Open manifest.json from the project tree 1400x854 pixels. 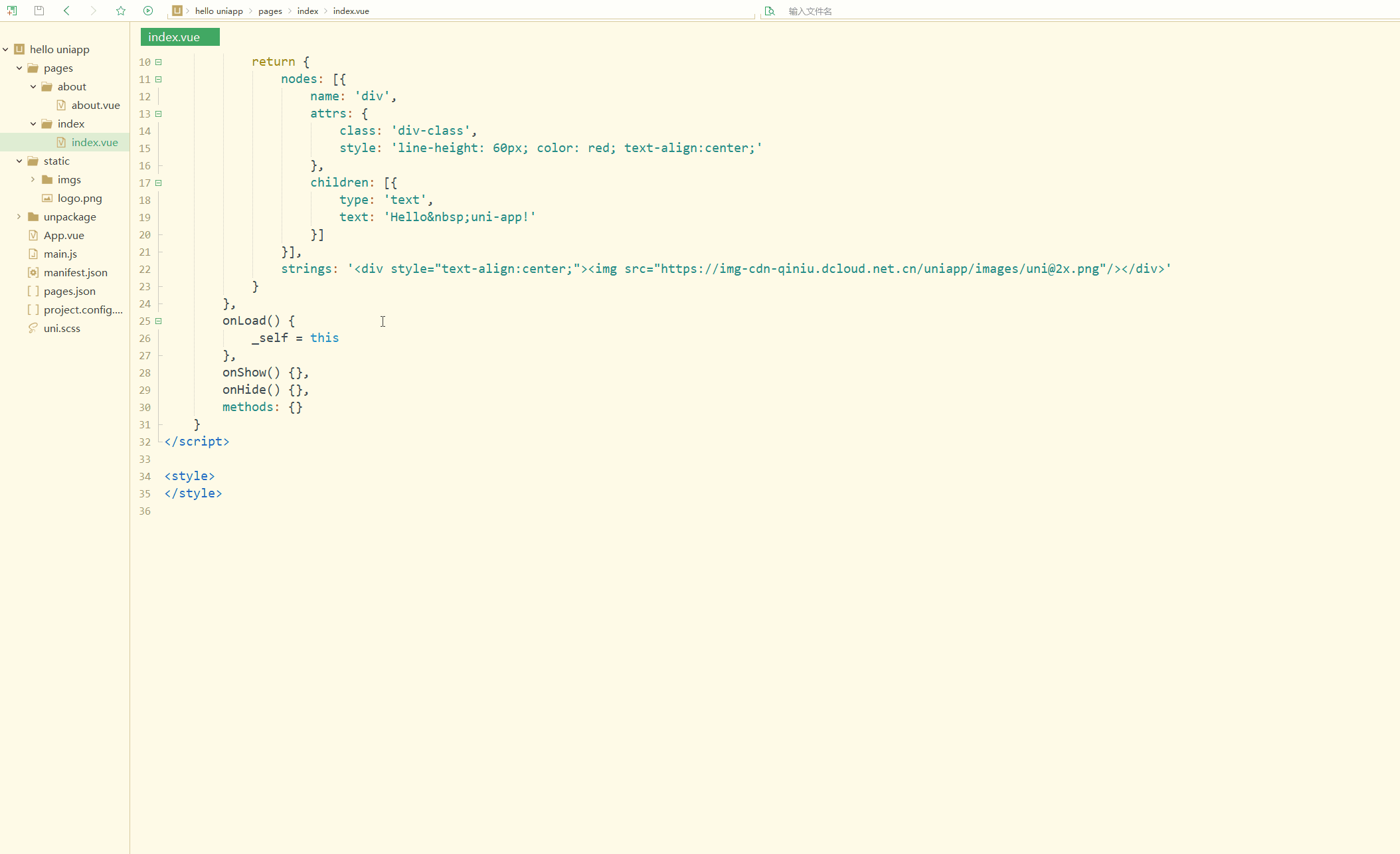(76, 272)
